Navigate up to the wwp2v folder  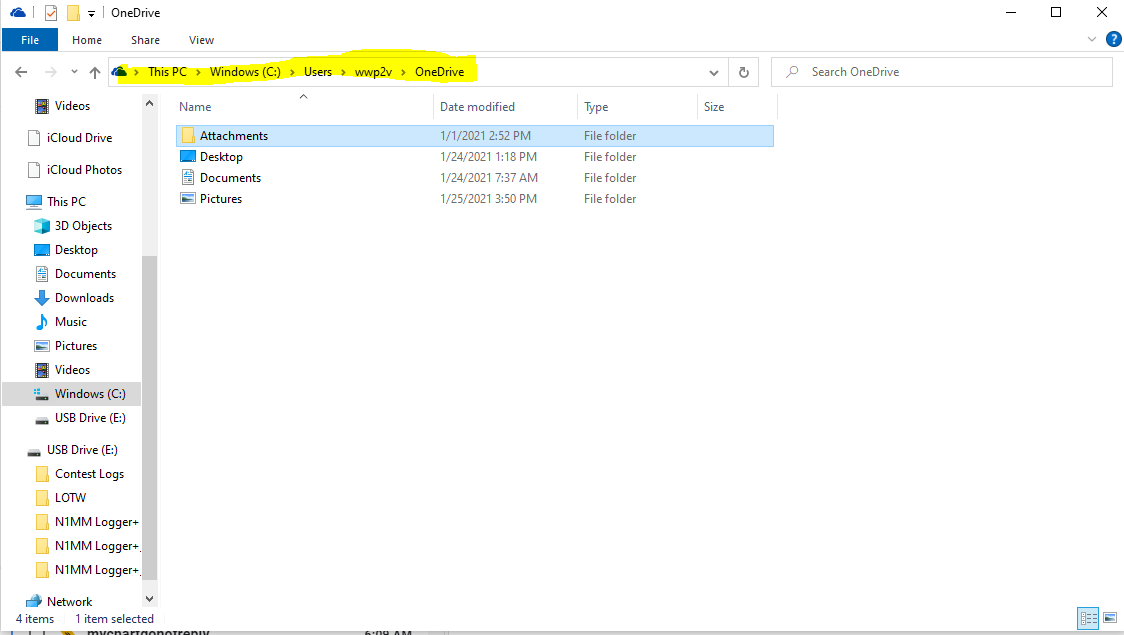tap(94, 71)
